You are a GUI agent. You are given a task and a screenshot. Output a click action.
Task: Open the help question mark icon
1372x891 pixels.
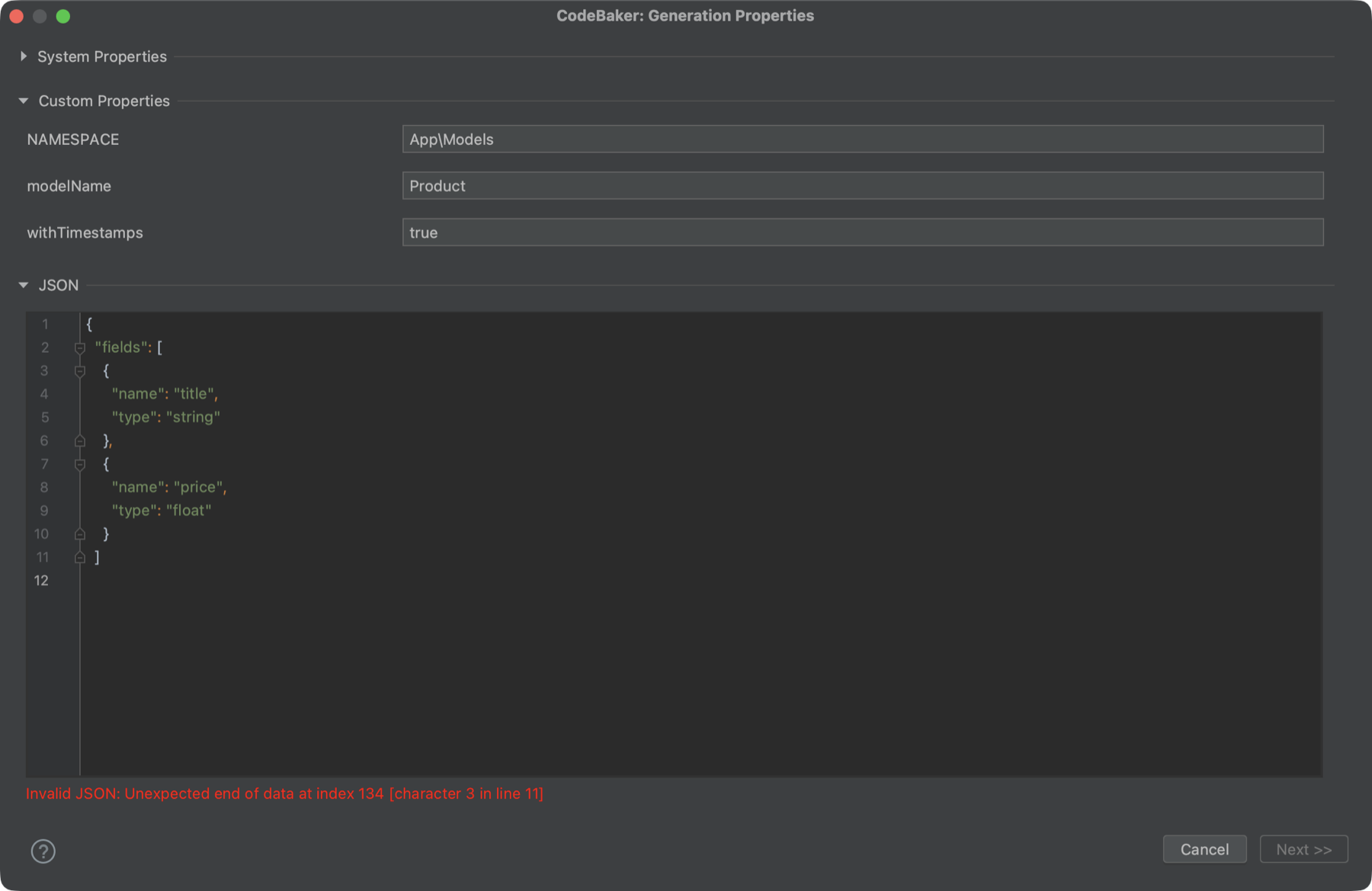click(43, 851)
